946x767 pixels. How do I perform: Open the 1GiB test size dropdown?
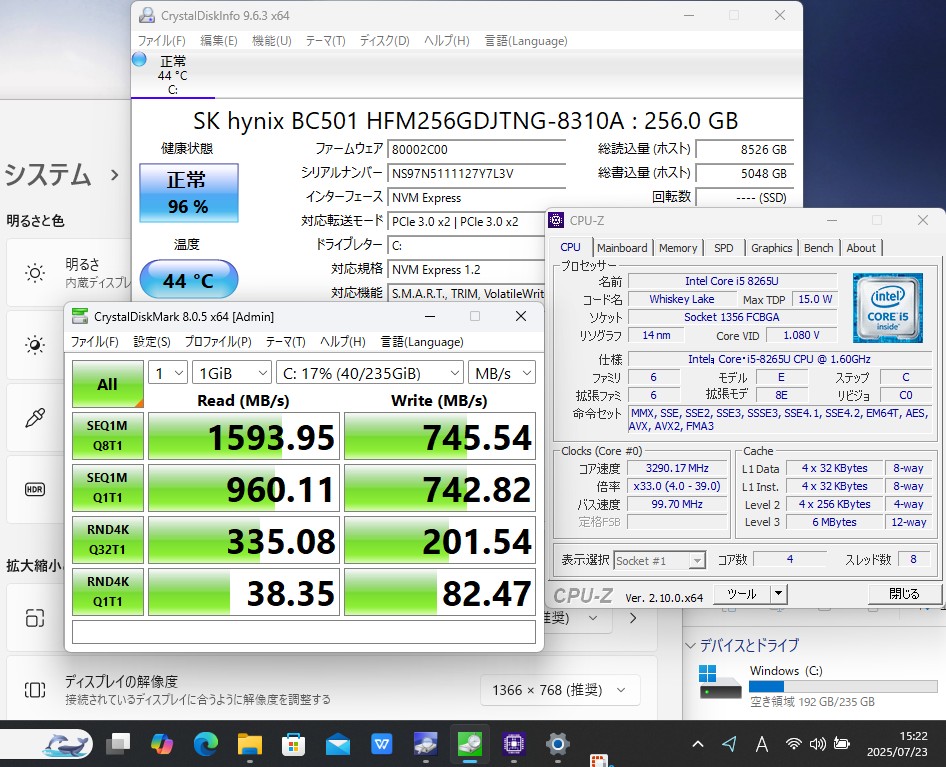232,374
